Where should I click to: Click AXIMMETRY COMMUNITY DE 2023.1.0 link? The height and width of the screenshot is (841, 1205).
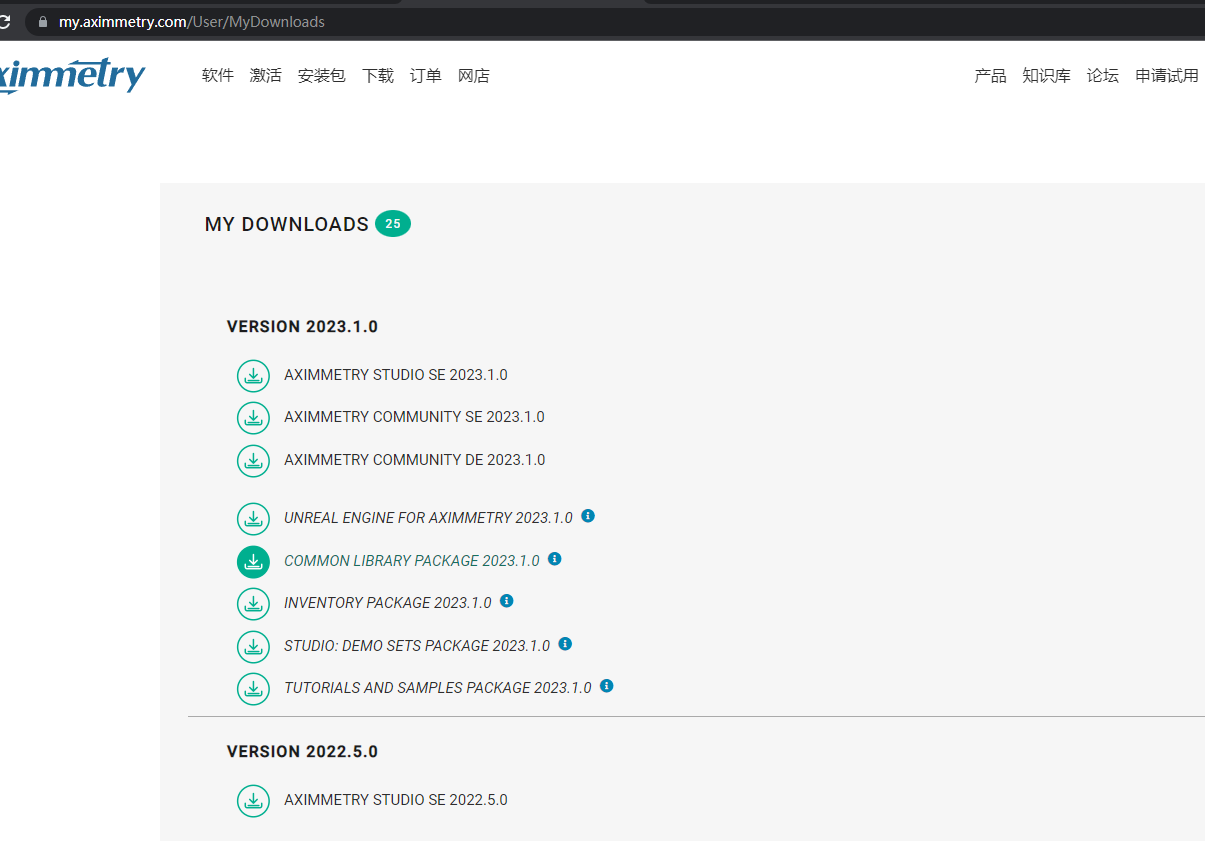pos(414,460)
